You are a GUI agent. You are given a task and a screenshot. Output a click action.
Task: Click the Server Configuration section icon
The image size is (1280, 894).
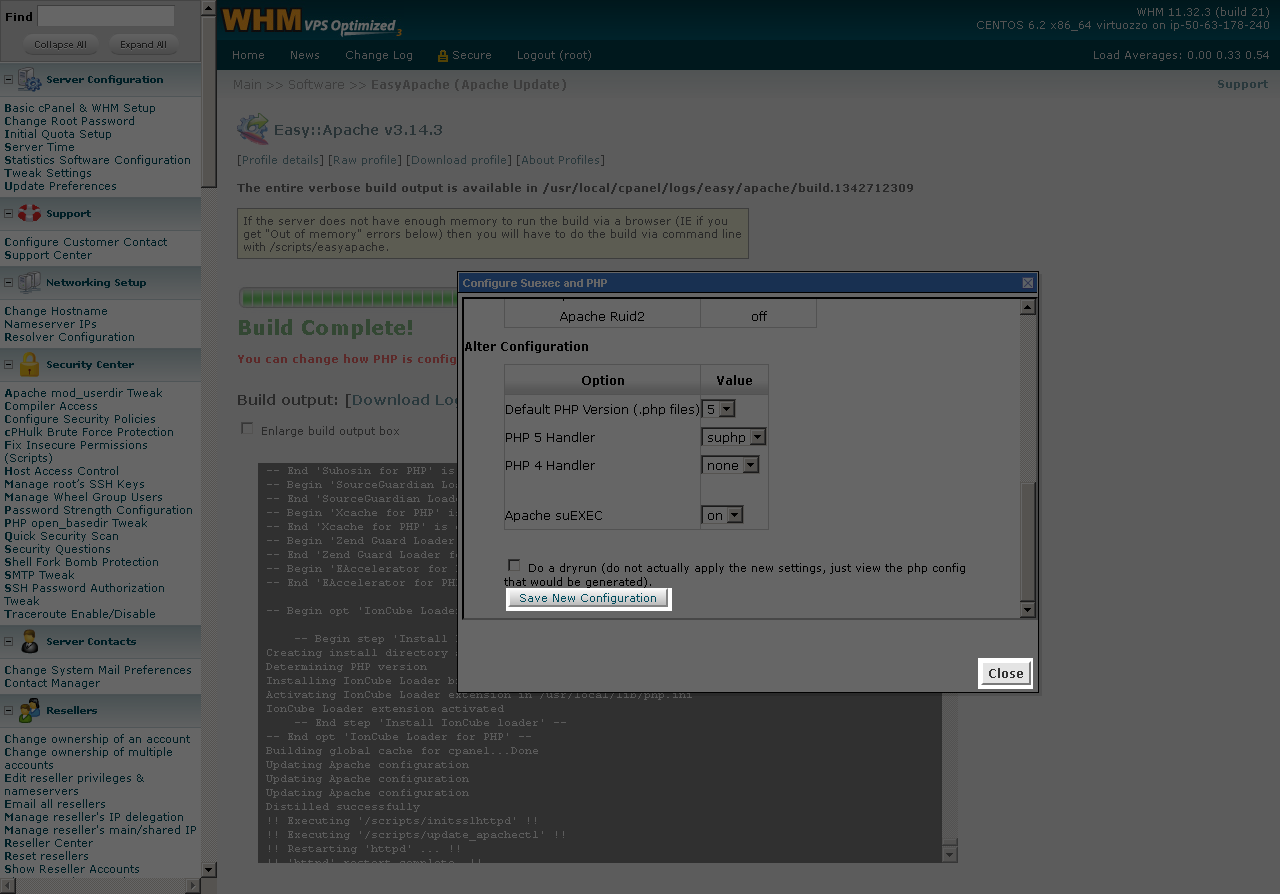click(x=29, y=80)
